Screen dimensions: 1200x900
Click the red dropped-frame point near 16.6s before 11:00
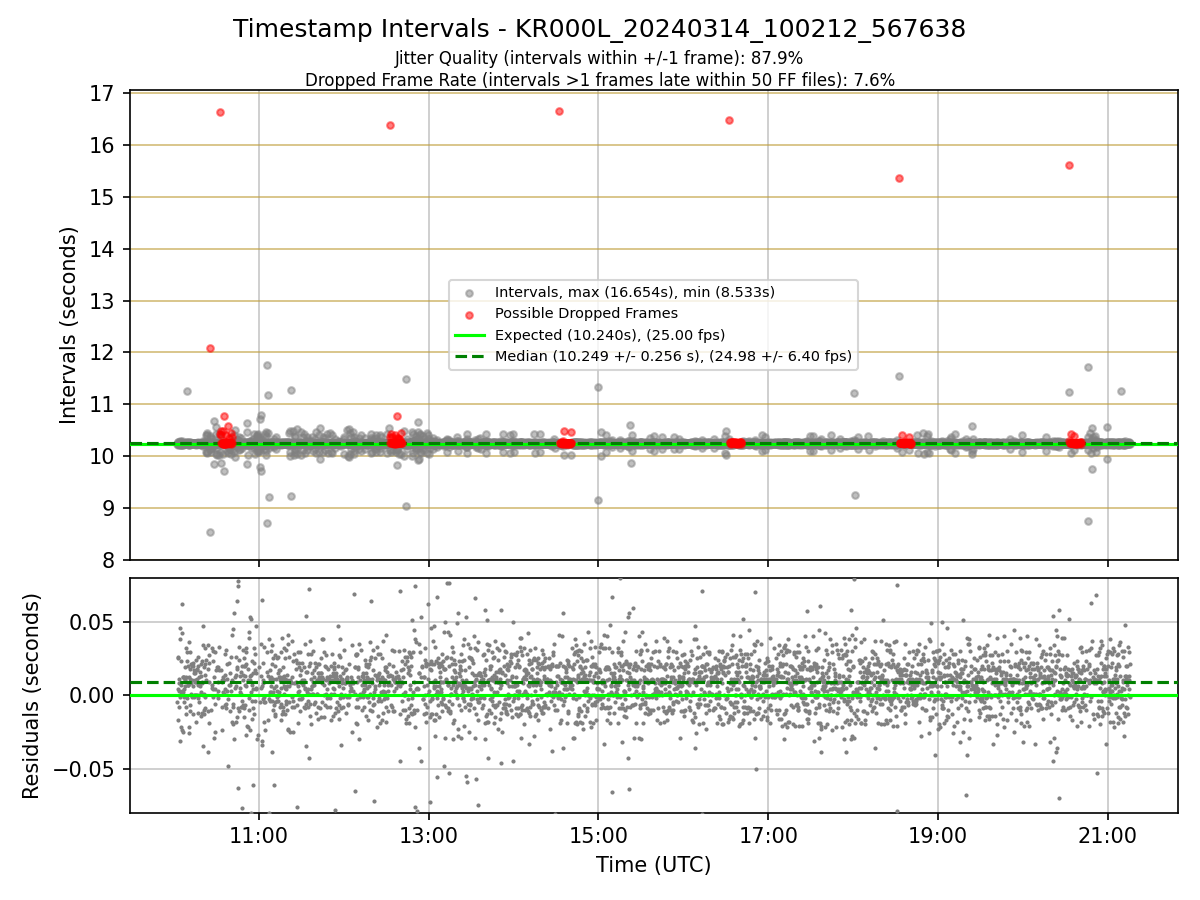coord(220,112)
